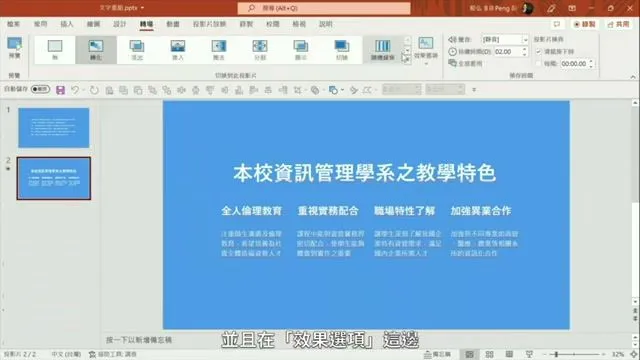Screen dimensions: 640x360
Task: Select the Cut transition
Action: (342, 50)
